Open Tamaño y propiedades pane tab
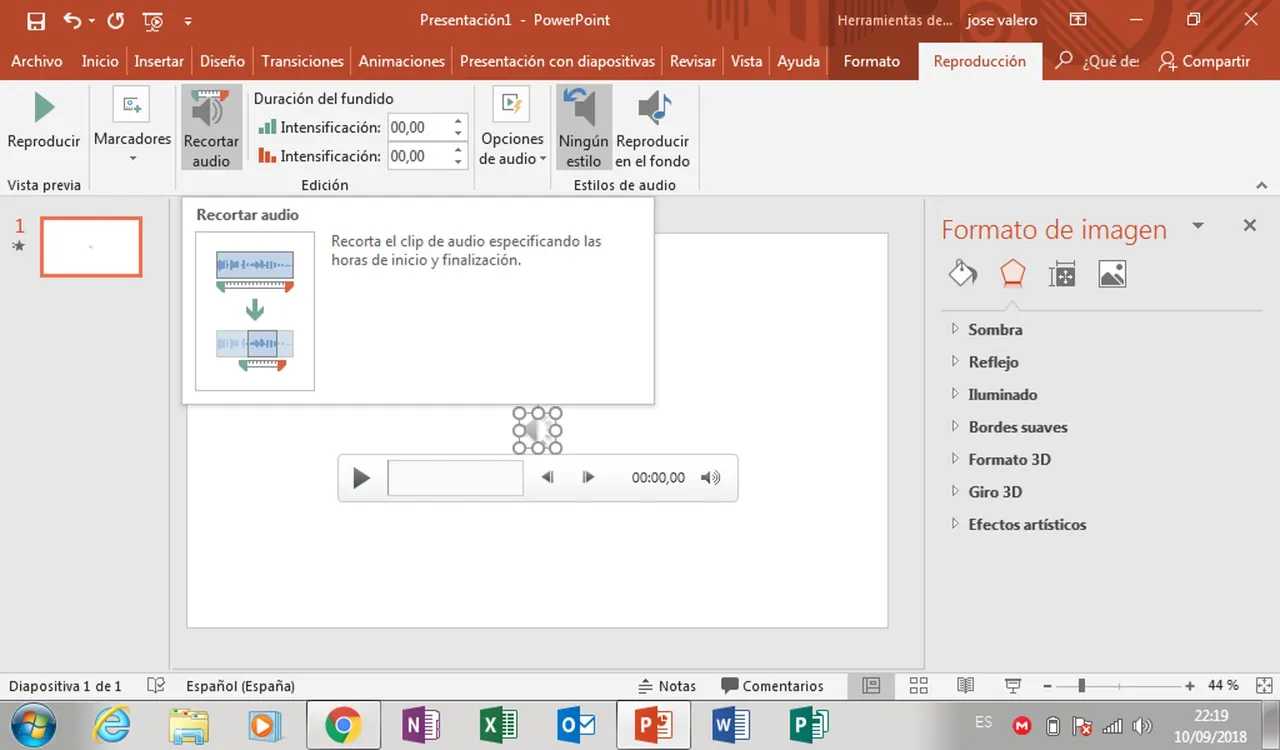Viewport: 1280px width, 750px height. (1062, 274)
